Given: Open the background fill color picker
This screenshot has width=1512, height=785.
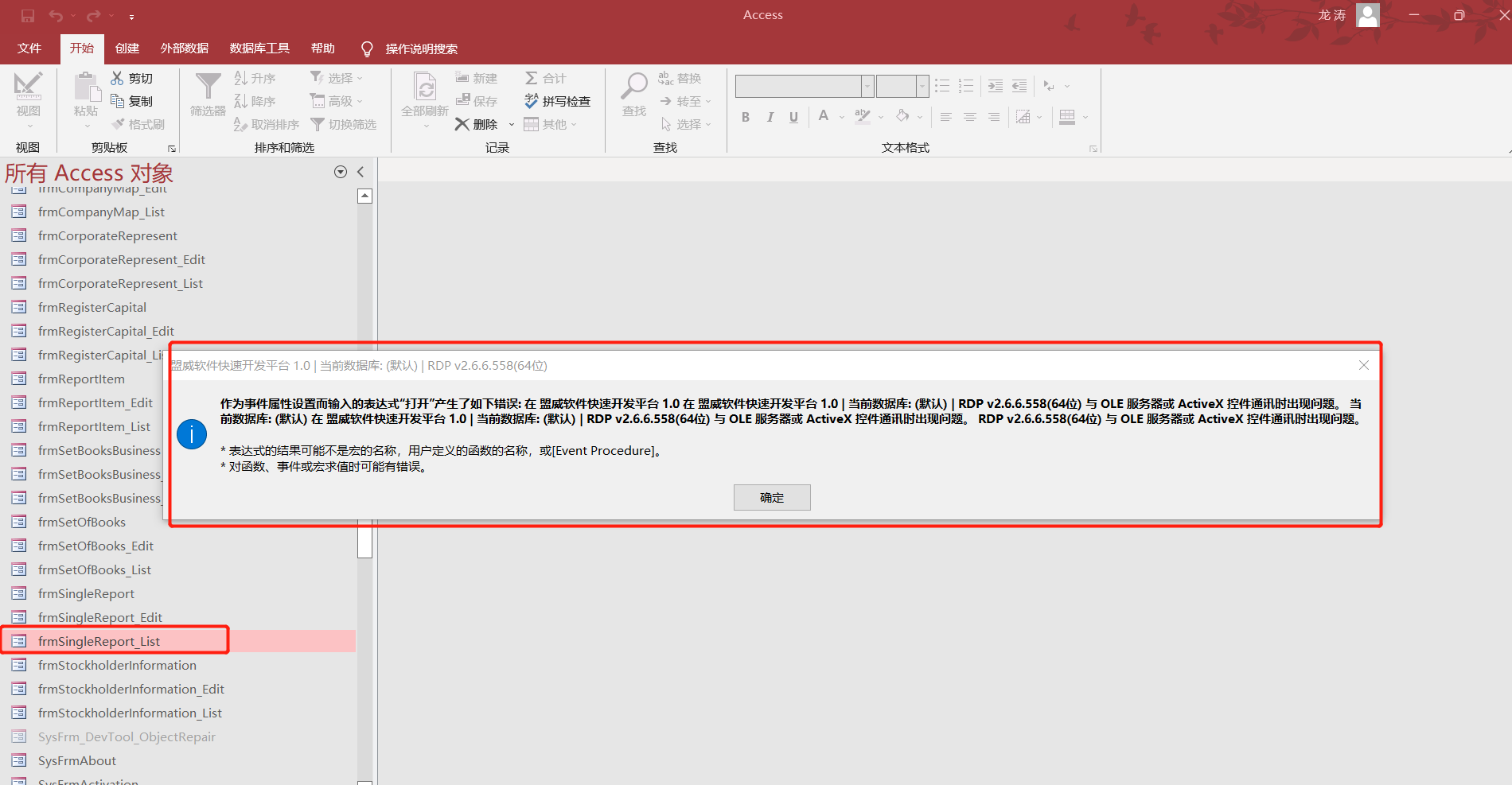Looking at the screenshot, I should (x=902, y=116).
